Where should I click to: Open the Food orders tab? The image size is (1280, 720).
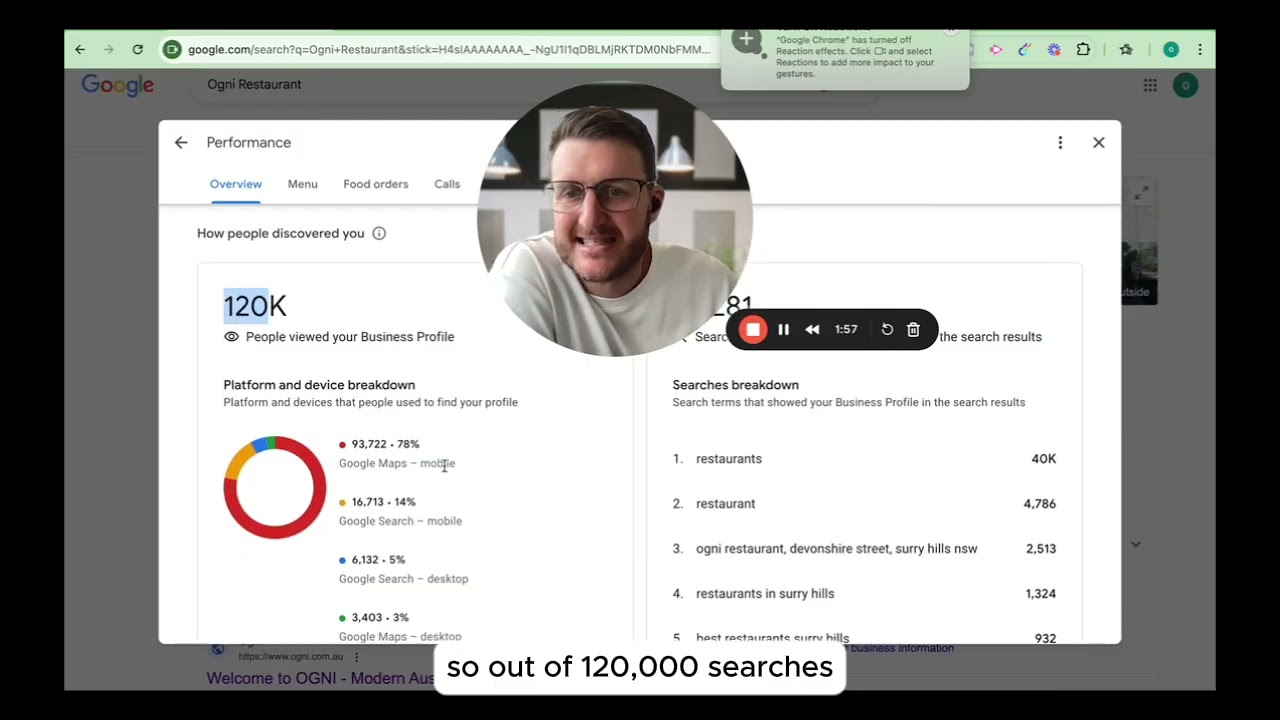coord(376,184)
